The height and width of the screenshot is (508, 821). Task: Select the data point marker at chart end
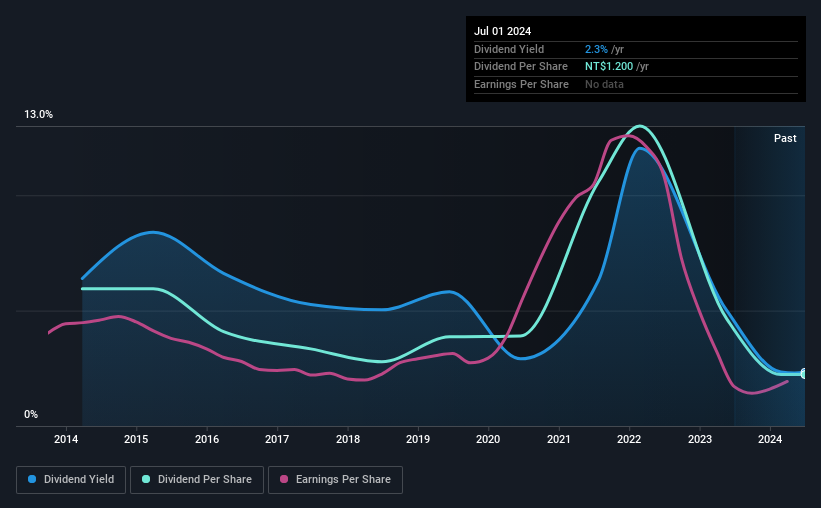point(804,373)
